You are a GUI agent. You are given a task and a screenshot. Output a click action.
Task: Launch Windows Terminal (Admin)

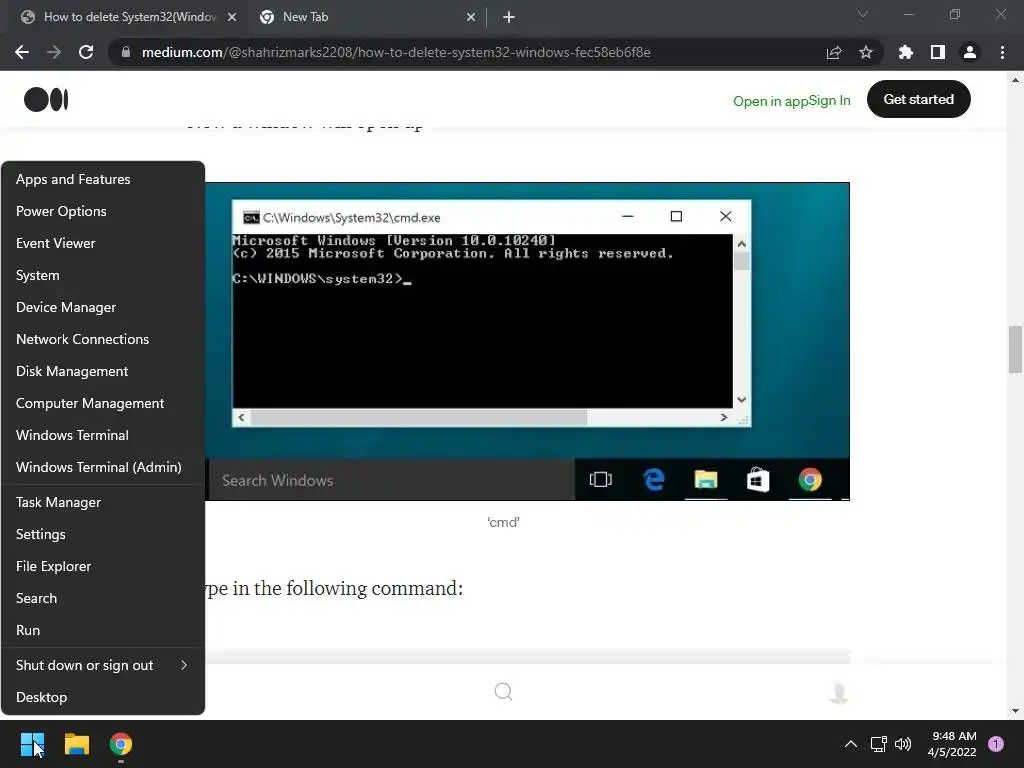tap(103, 467)
